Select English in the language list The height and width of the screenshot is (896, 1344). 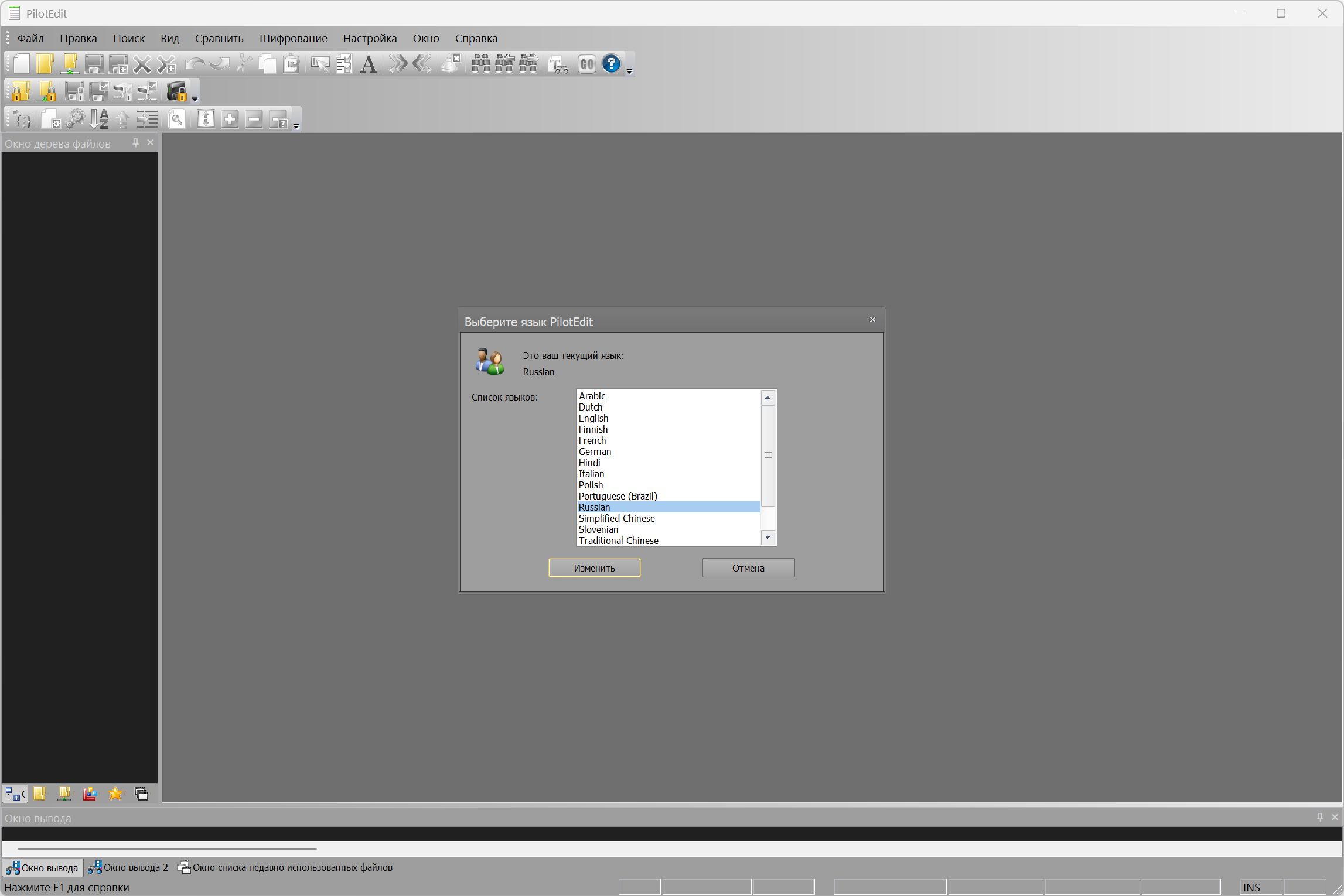pos(668,418)
